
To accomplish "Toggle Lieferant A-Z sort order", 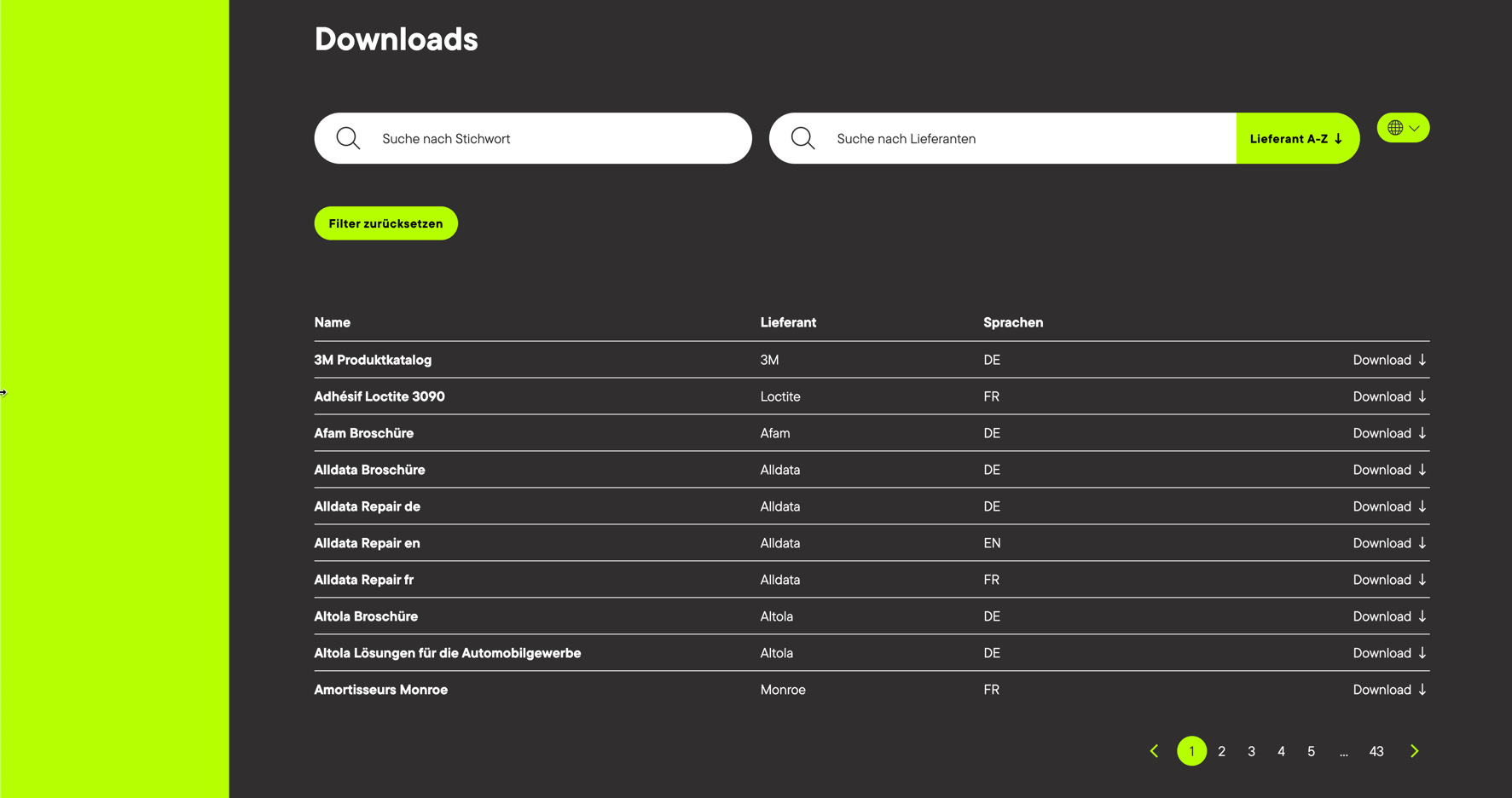I will [x=1297, y=138].
